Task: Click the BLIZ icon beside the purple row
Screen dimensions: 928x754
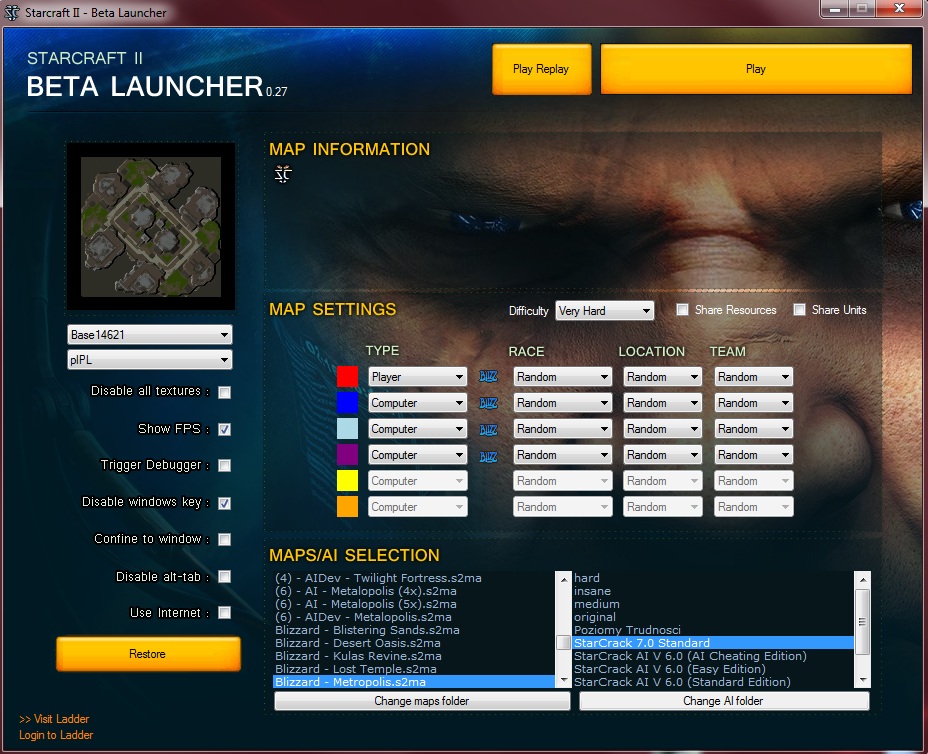Action: click(x=488, y=456)
